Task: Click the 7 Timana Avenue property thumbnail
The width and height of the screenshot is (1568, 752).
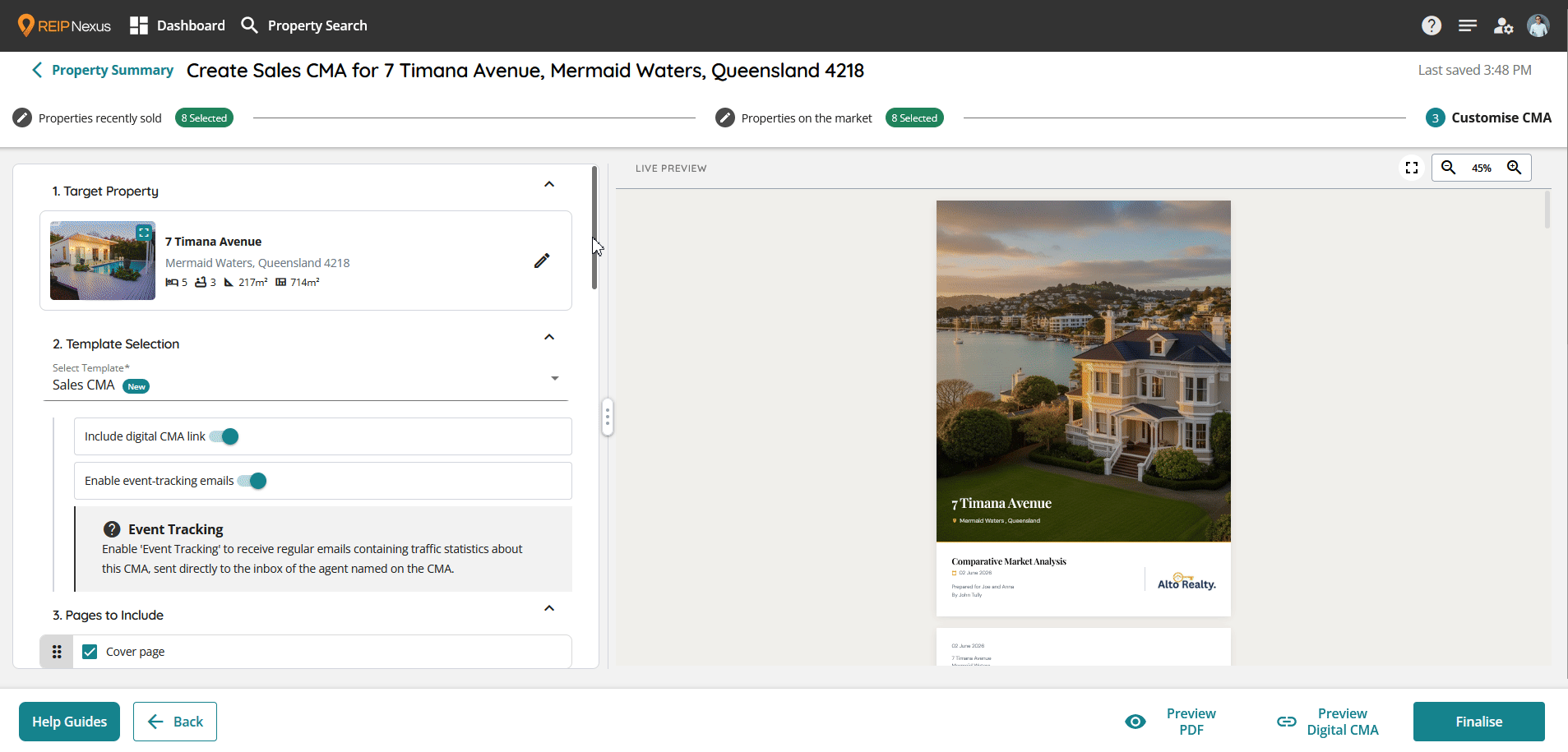Action: (x=103, y=261)
